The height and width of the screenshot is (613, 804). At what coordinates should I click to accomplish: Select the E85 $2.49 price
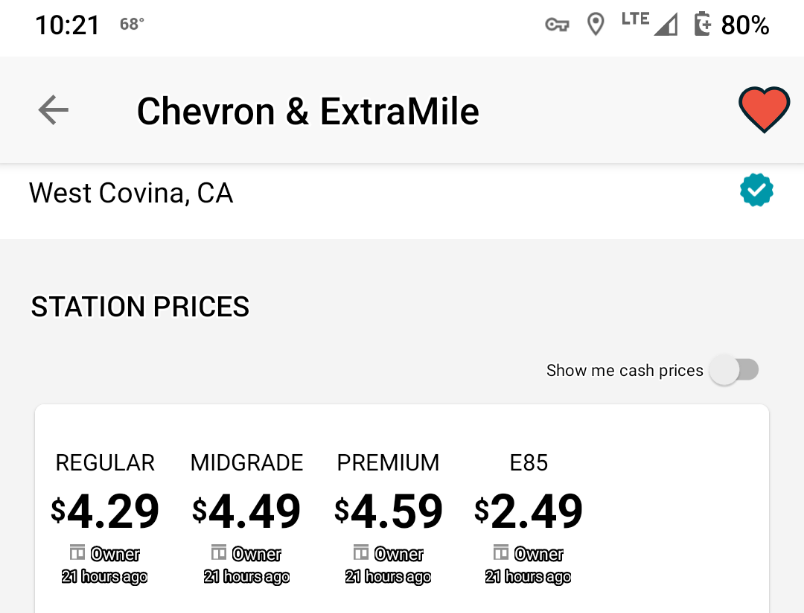(x=529, y=511)
